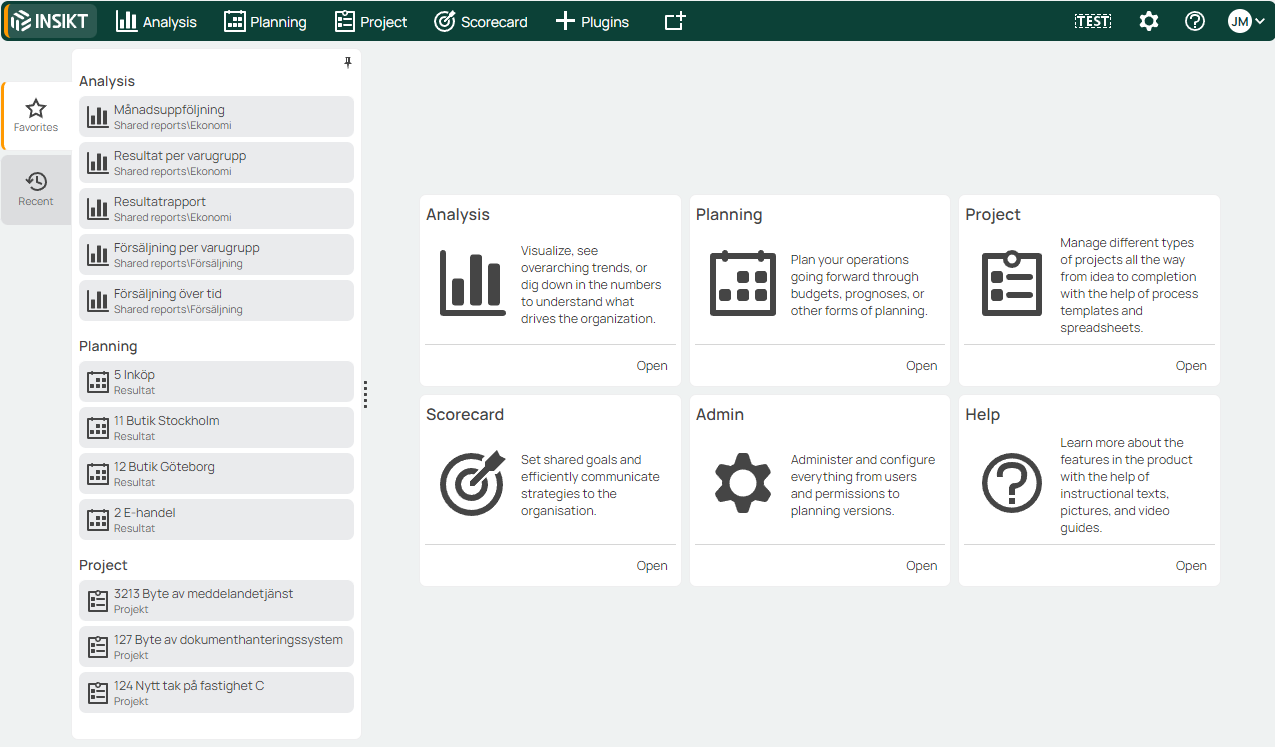
Task: Open 5 Inköp planning favorite
Action: click(x=216, y=381)
